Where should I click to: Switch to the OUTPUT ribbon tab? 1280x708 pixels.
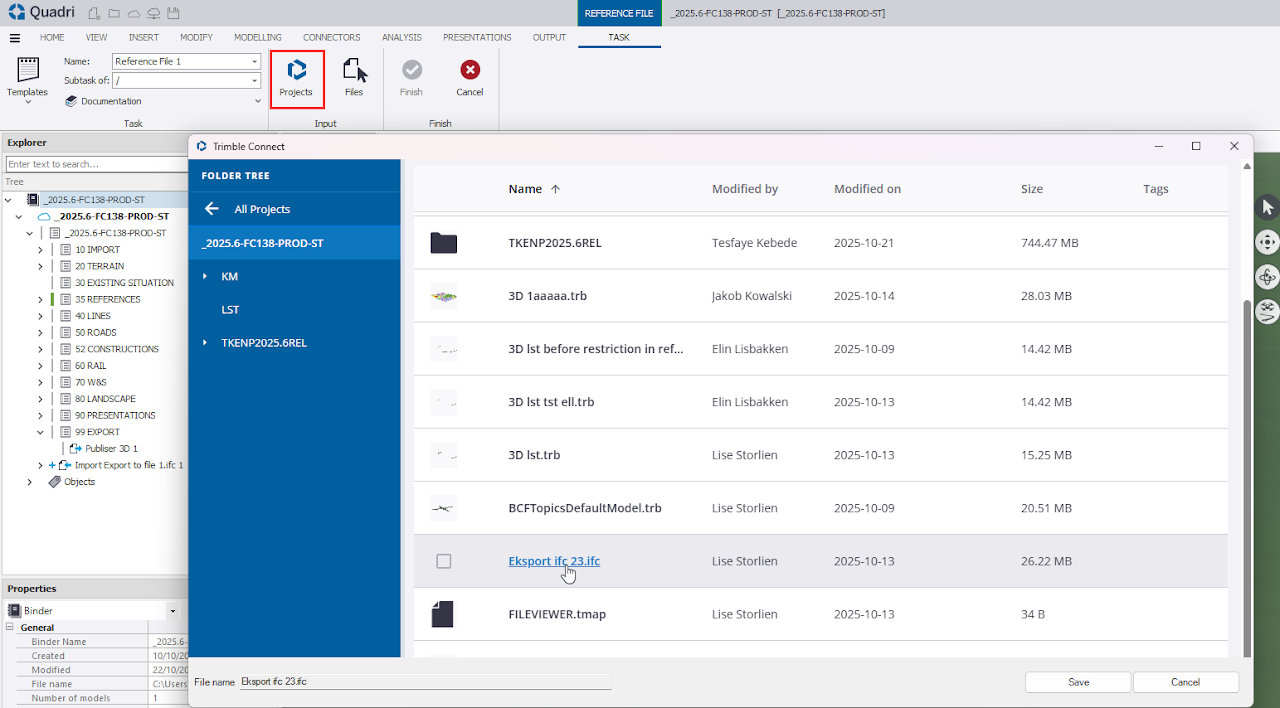tap(549, 38)
